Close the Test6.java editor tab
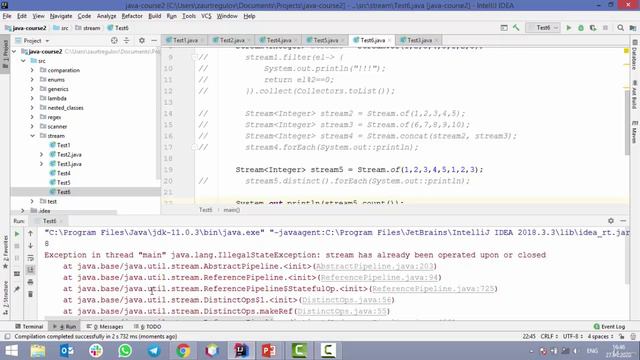The width and height of the screenshot is (640, 360). (x=389, y=40)
